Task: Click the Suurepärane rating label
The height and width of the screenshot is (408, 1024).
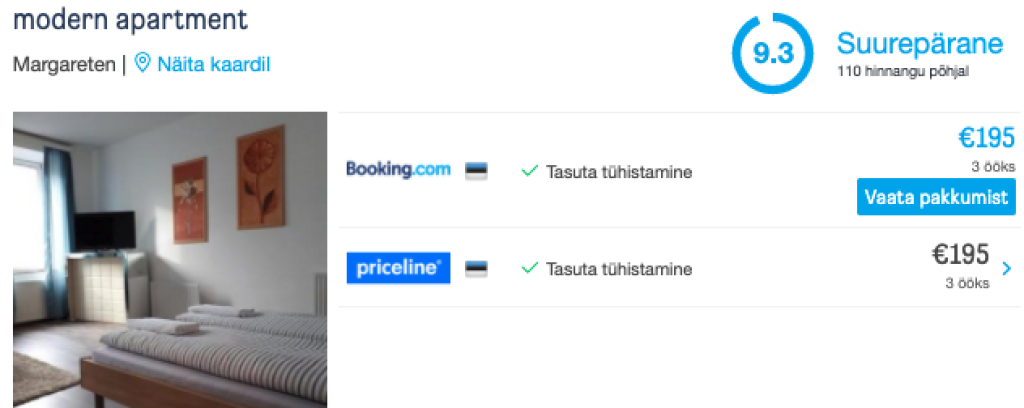Action: [919, 44]
